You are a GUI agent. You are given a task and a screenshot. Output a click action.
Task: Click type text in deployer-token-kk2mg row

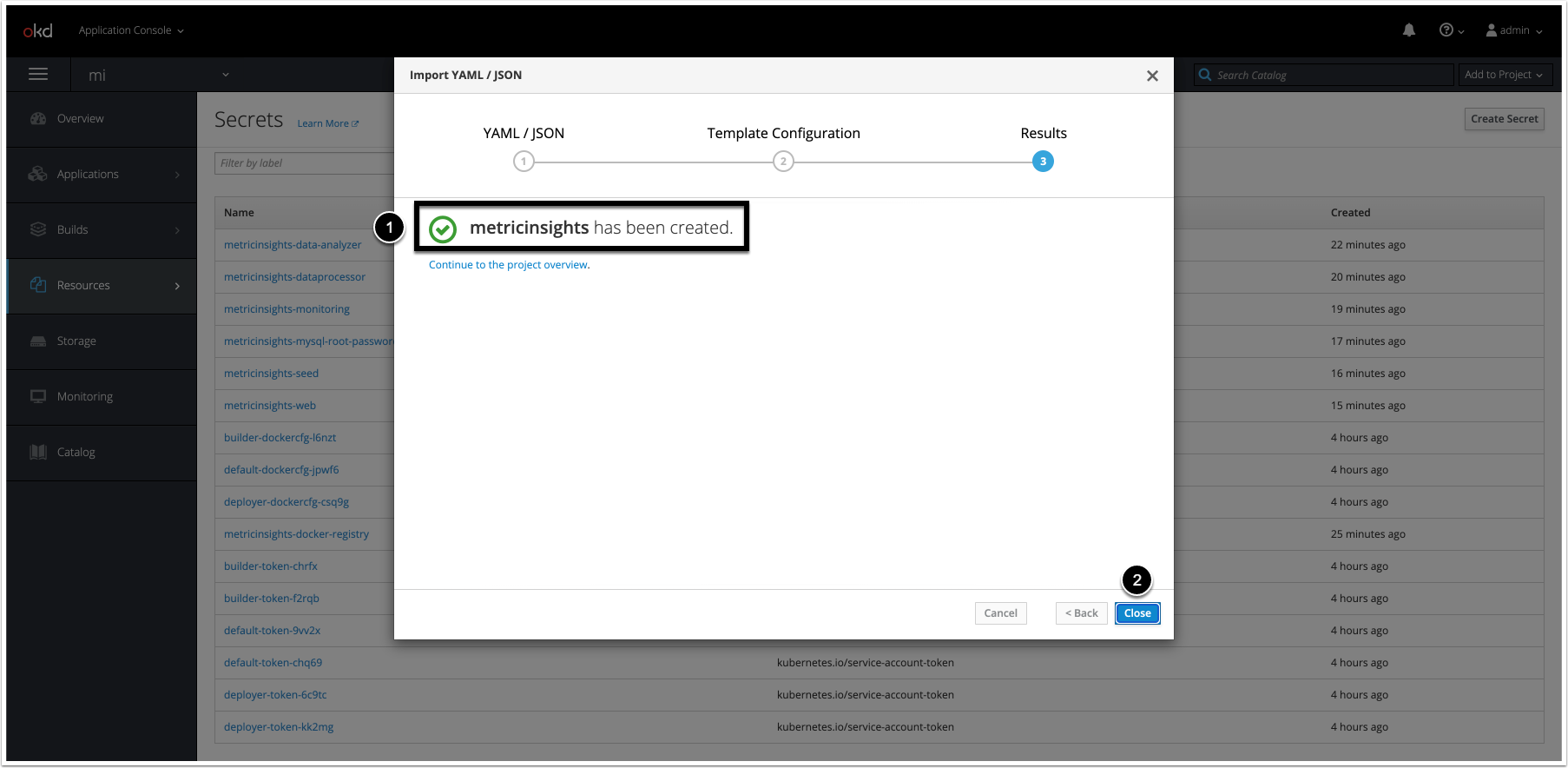point(865,727)
